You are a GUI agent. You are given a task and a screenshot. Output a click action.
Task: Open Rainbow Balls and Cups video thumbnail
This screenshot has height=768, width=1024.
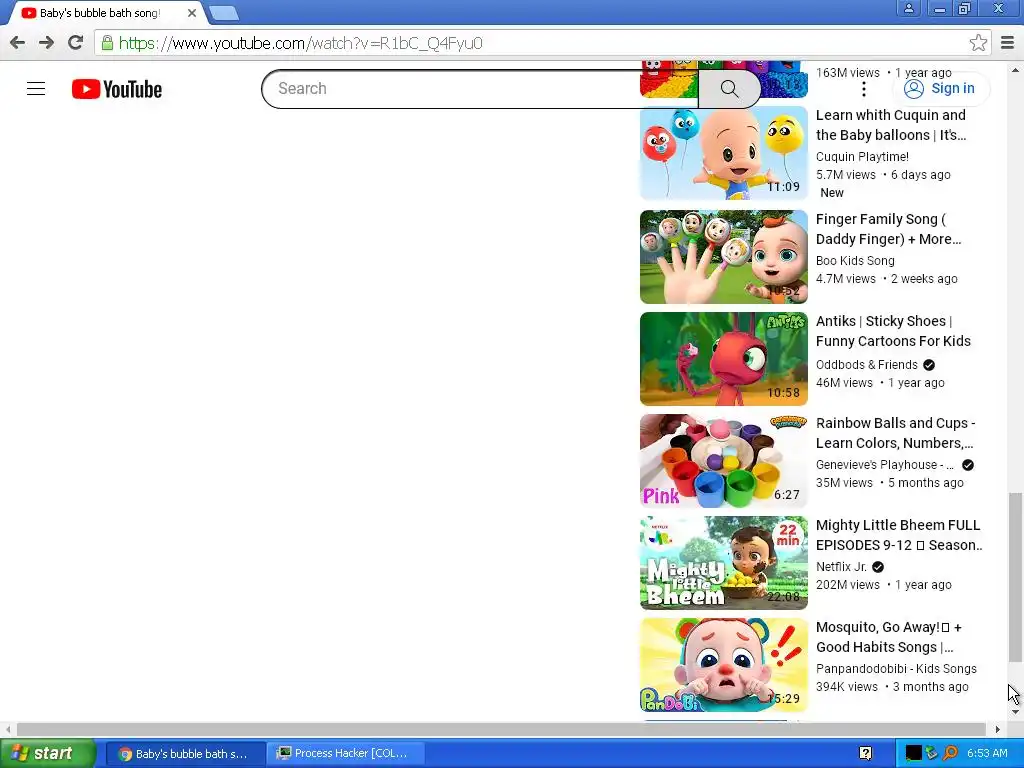coord(724,460)
